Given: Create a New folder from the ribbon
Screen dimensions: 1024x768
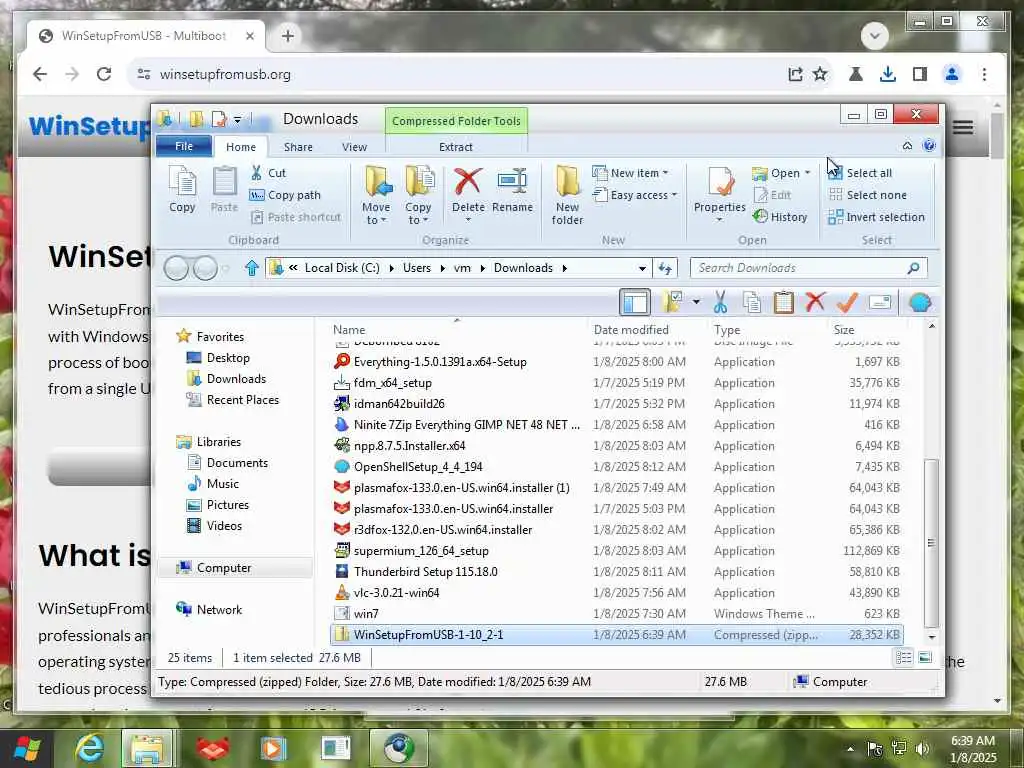Looking at the screenshot, I should point(567,195).
